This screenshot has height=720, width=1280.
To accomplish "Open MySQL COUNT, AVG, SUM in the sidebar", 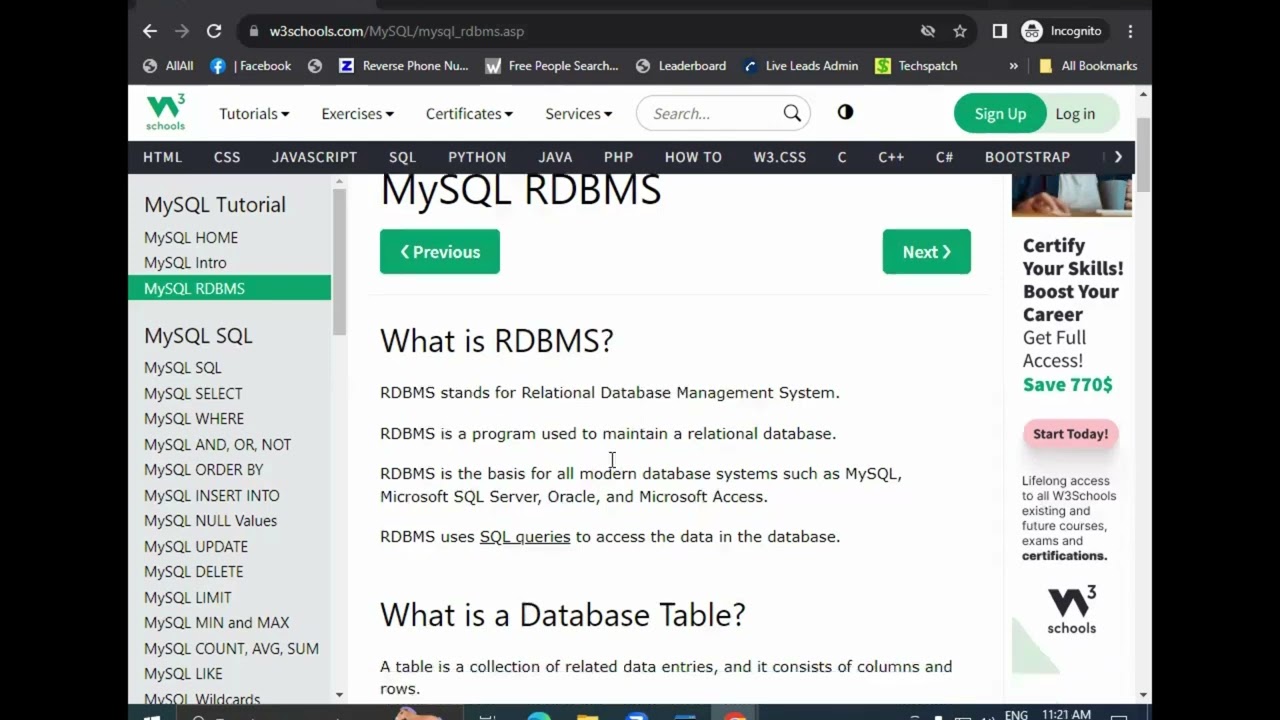I will pos(231,649).
